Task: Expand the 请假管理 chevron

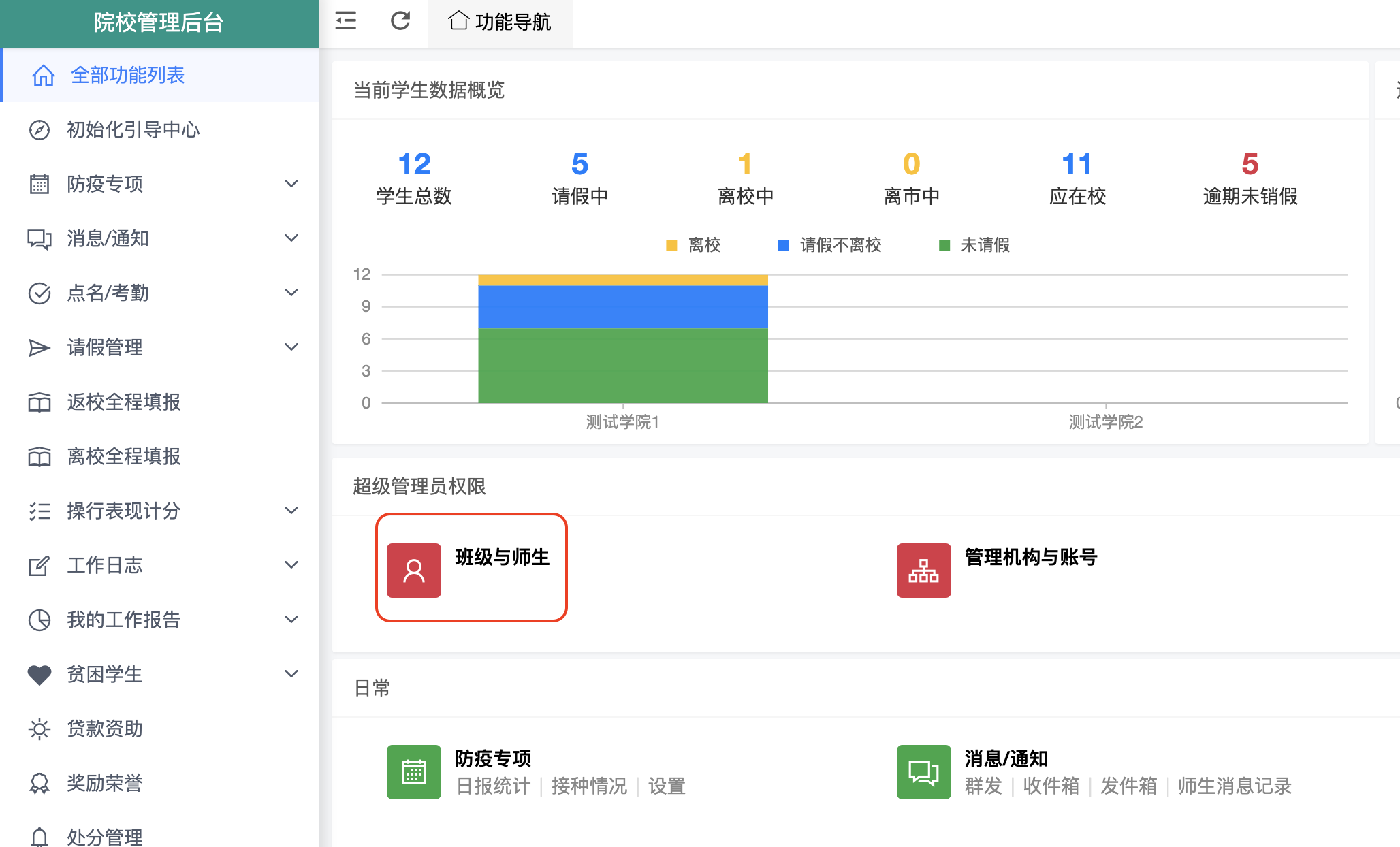Action: click(x=291, y=347)
